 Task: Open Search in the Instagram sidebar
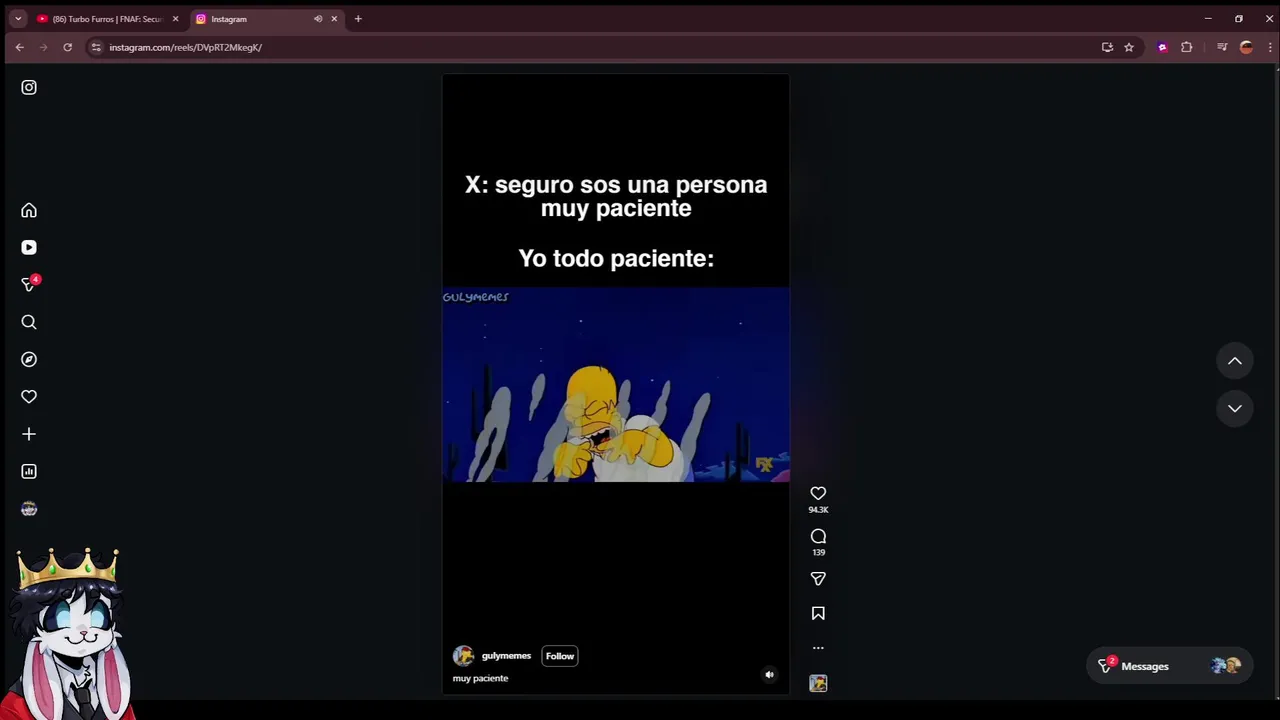coord(29,322)
